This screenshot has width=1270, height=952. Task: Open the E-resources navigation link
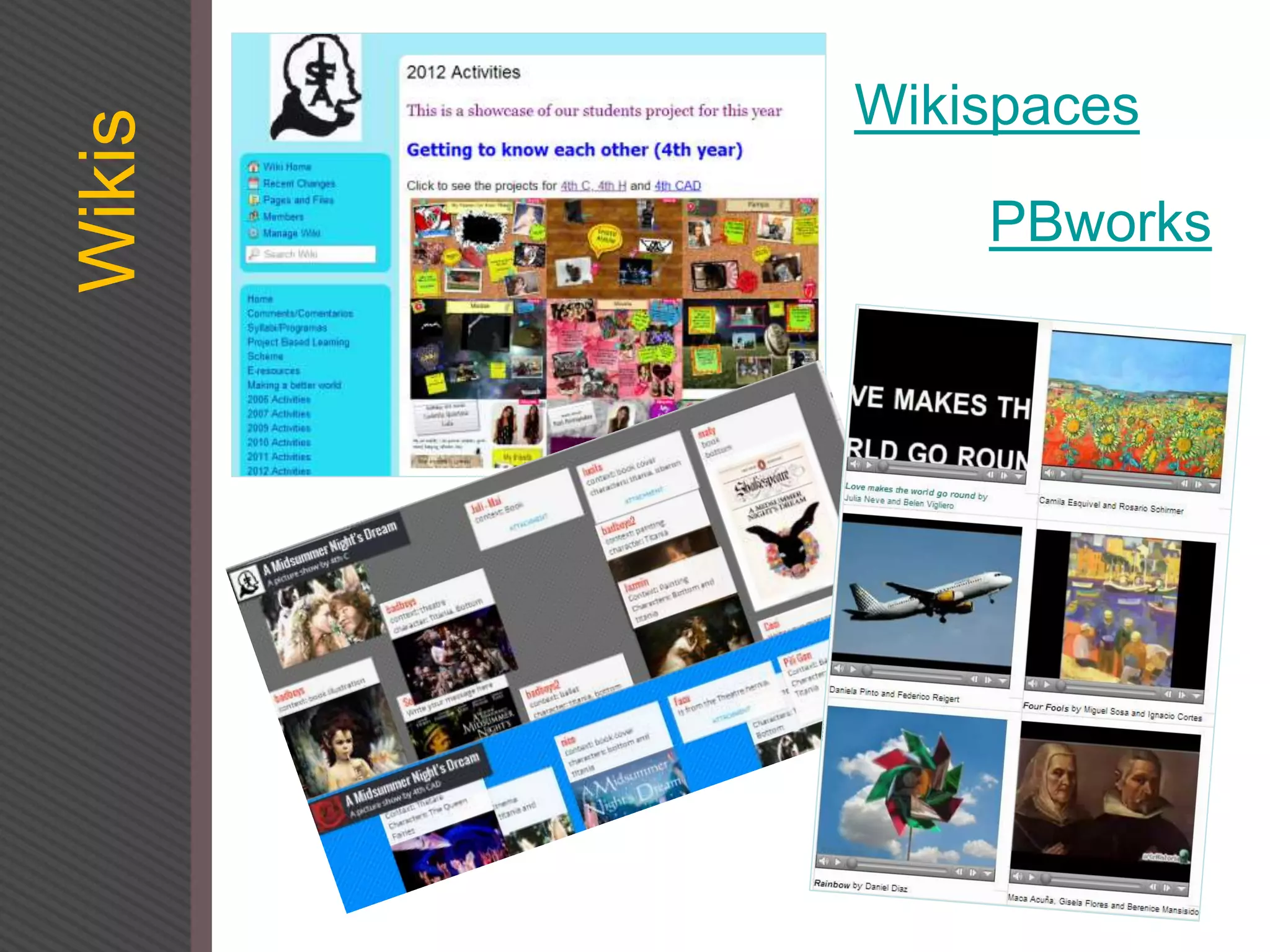coord(273,371)
